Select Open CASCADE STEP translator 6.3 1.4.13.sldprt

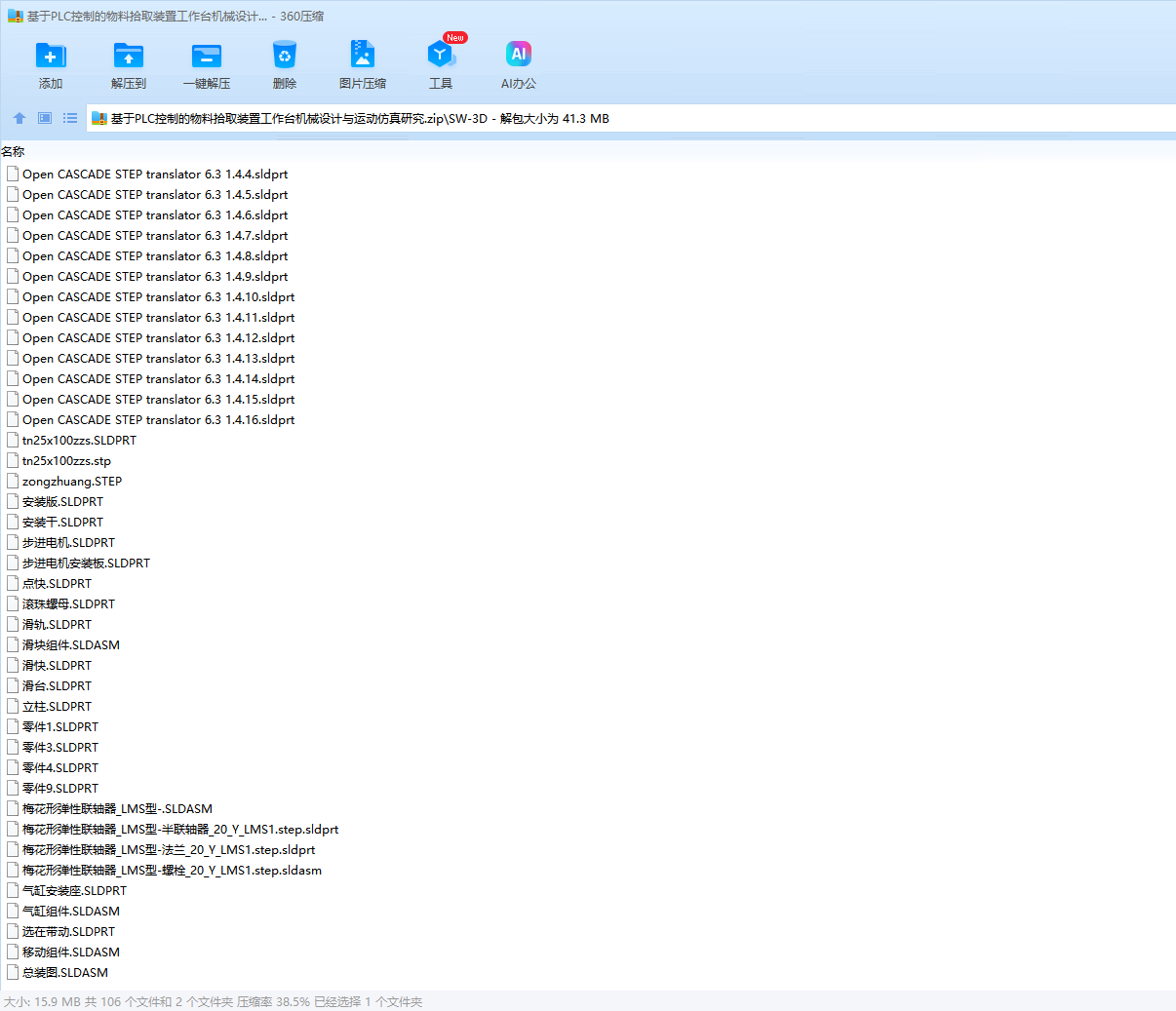(159, 358)
